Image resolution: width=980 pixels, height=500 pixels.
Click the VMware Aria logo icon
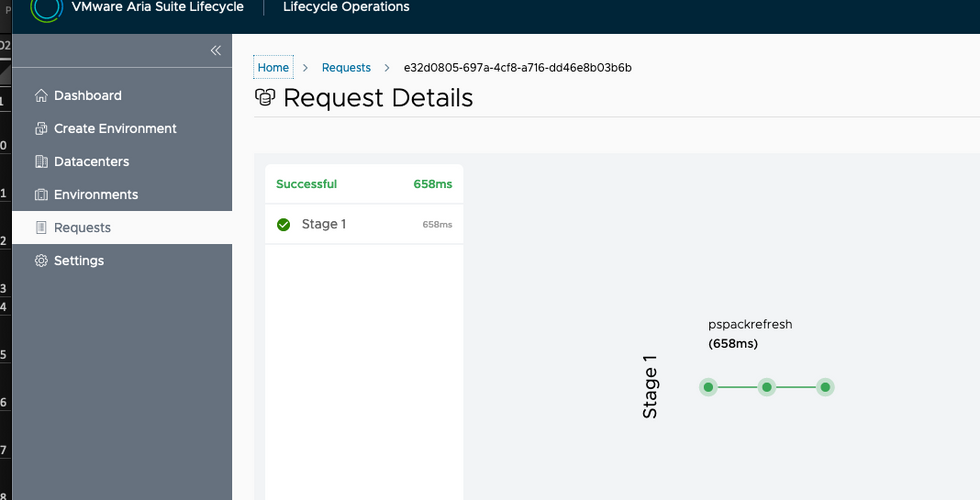(47, 8)
